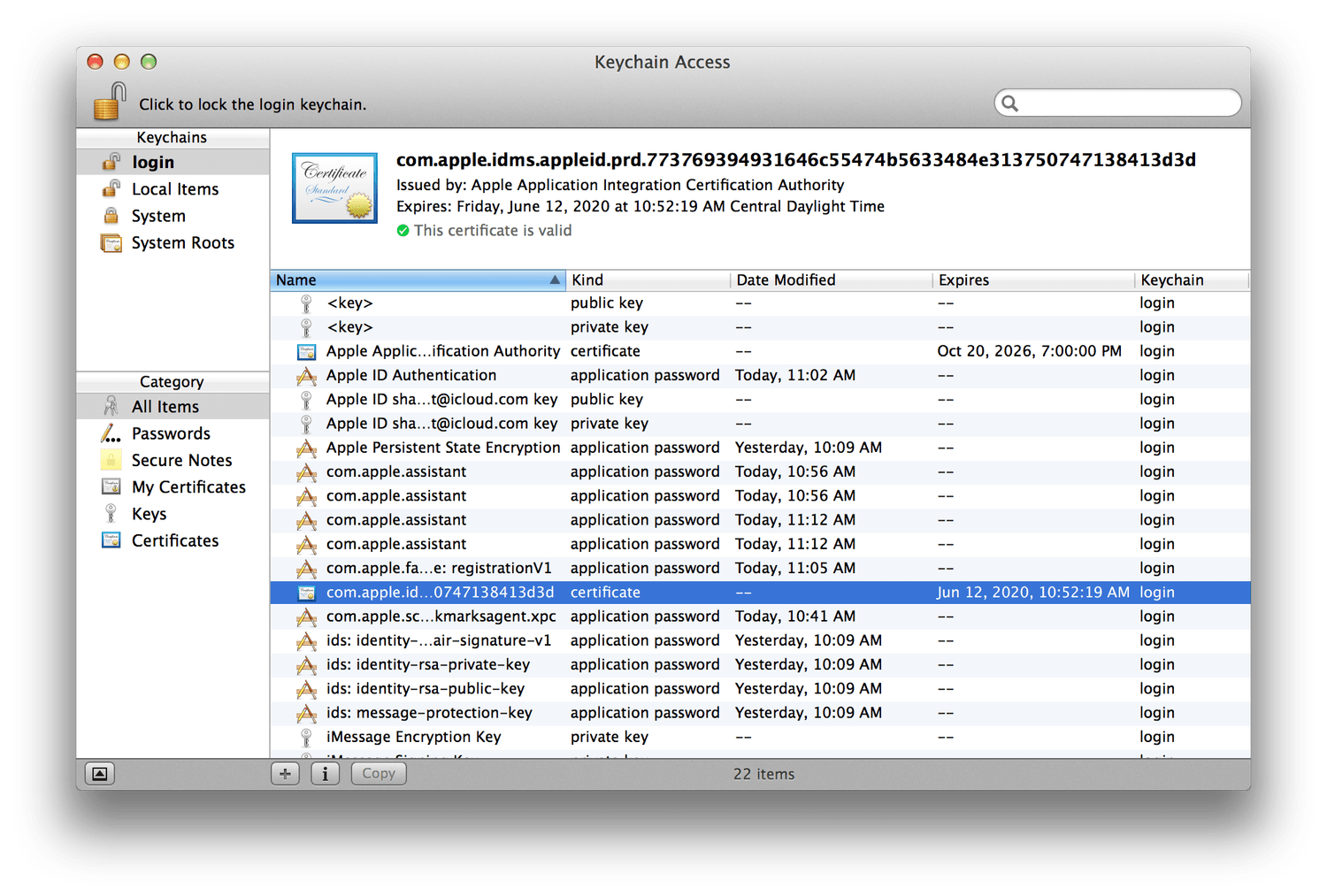1327x896 pixels.
Task: Toggle the keychains sidebar visibility button
Action: (100, 774)
